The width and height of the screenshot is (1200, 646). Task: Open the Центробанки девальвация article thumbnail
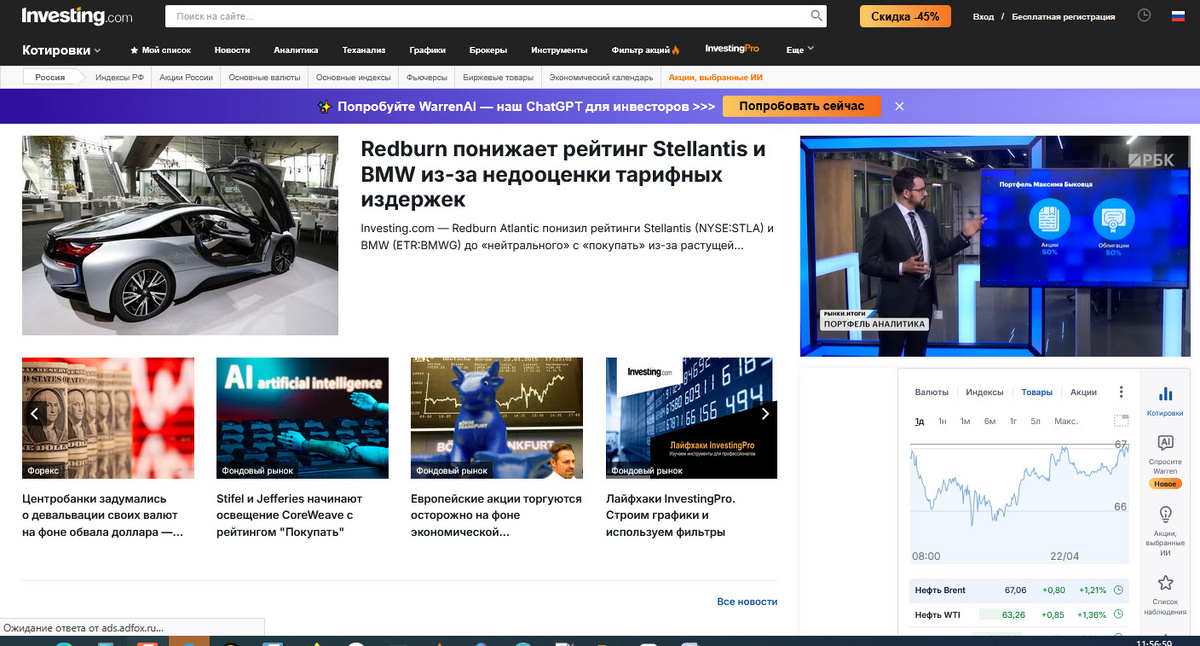108,418
